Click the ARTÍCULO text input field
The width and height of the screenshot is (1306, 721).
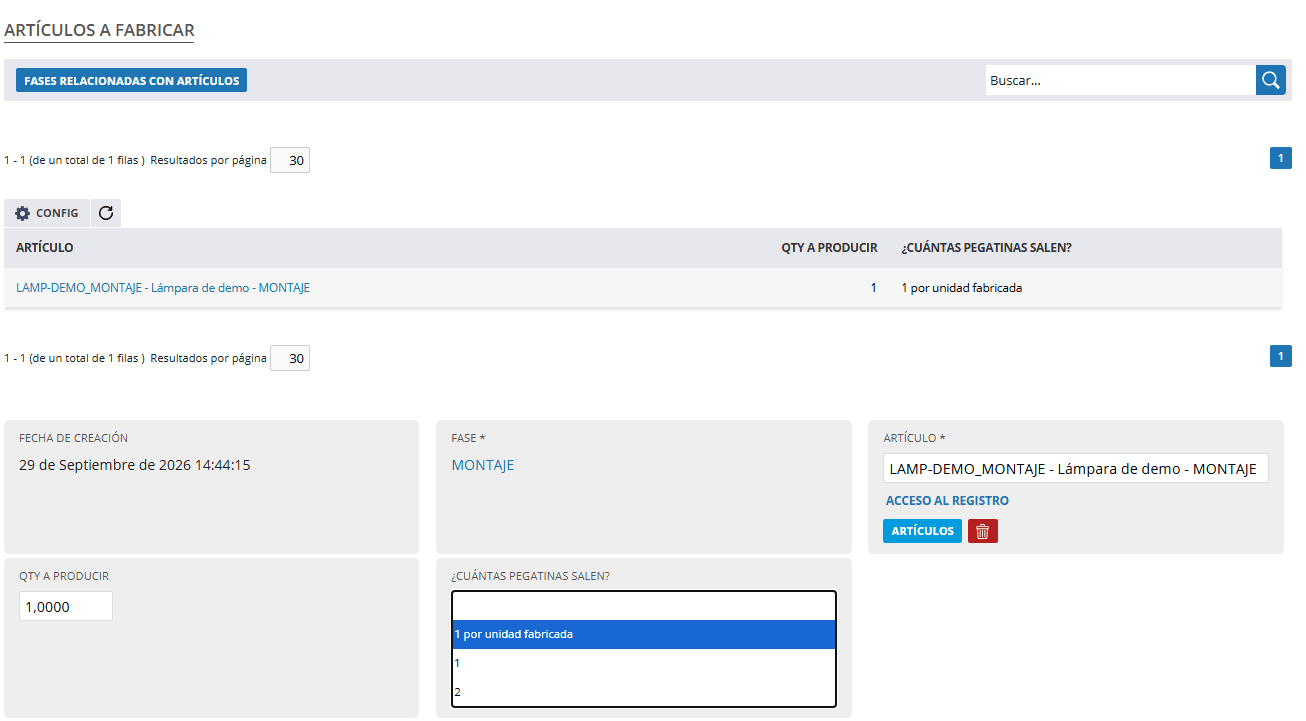click(x=1076, y=469)
